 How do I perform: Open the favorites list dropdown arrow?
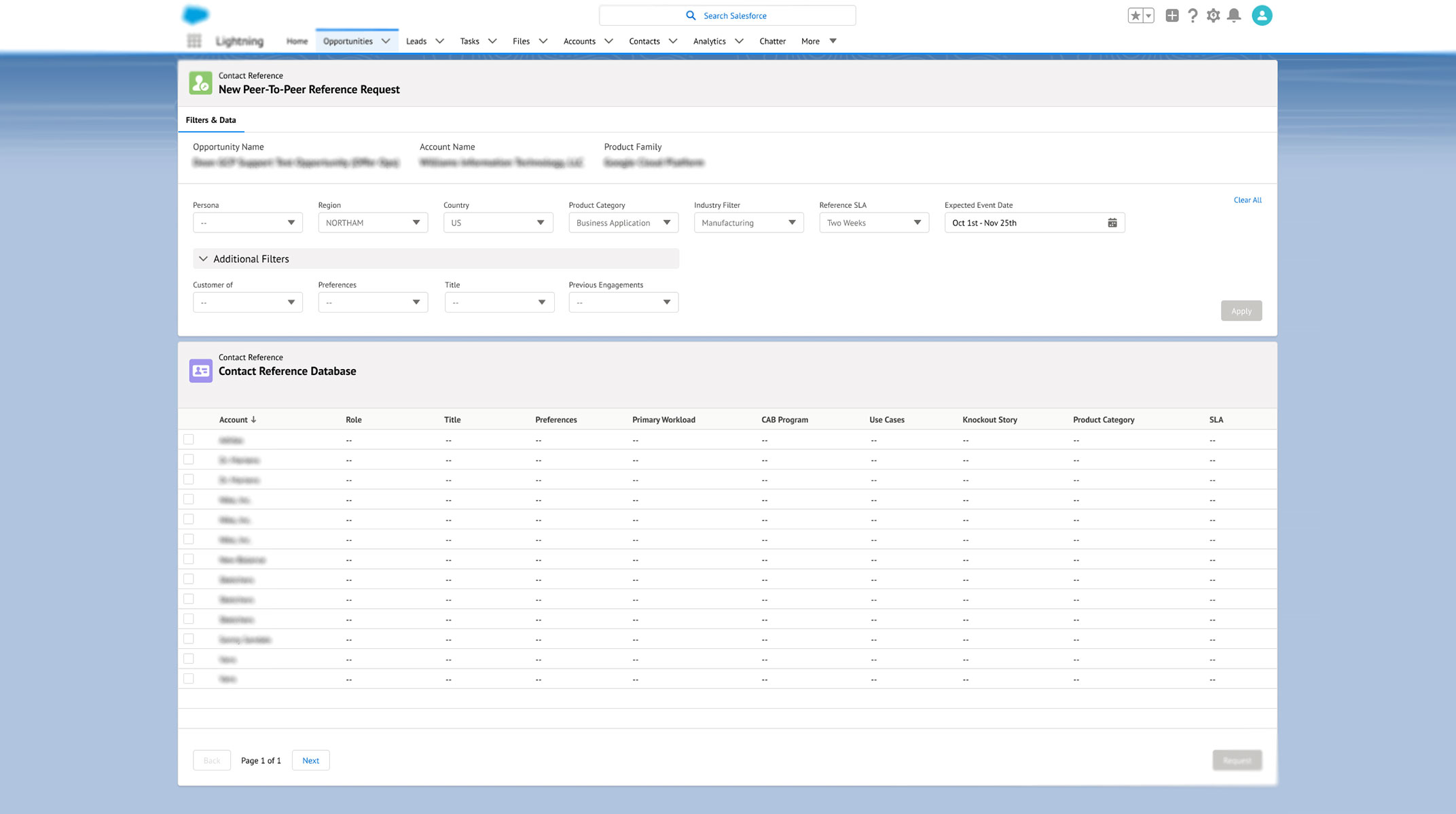tap(1148, 16)
